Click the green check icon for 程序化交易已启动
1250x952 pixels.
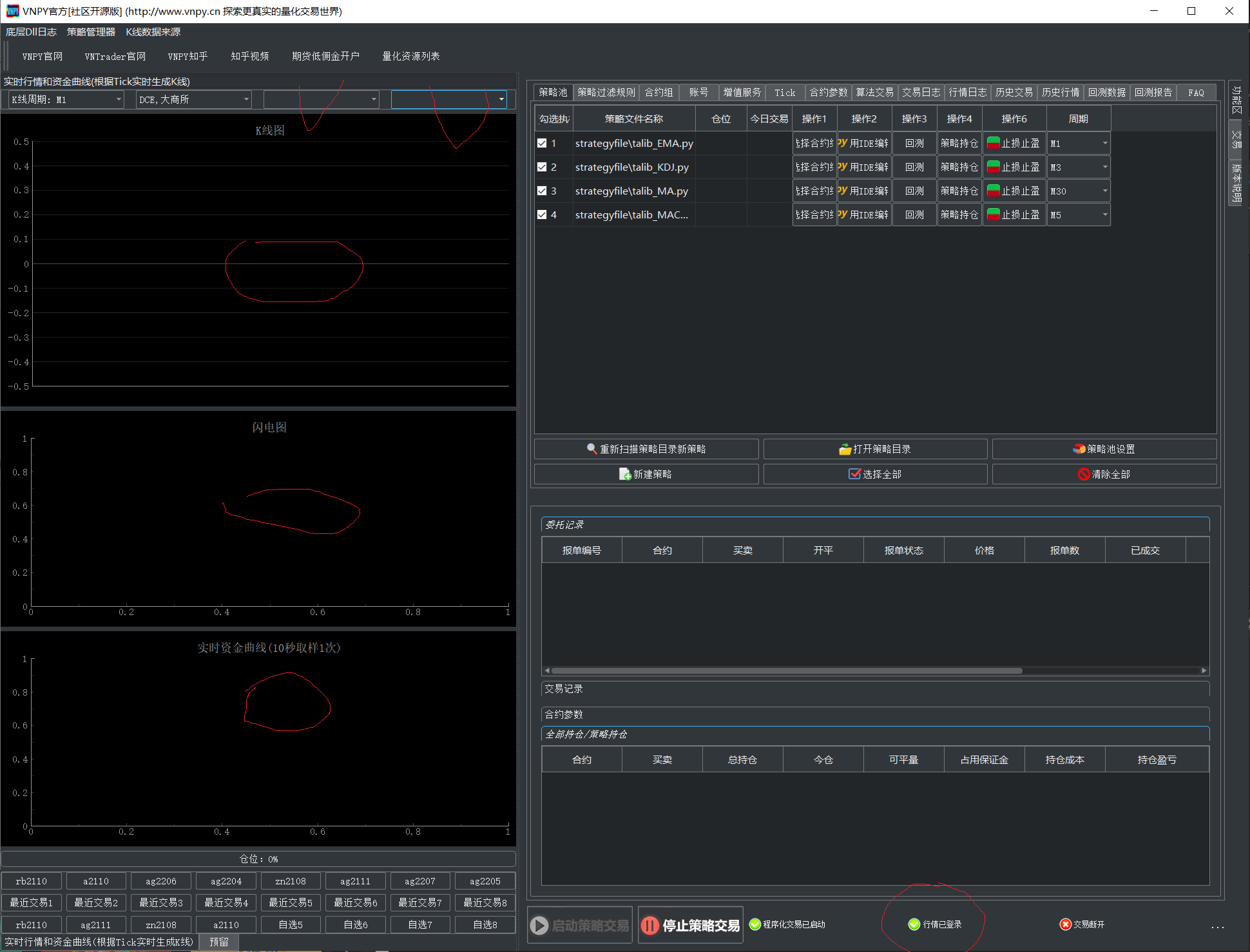pyautogui.click(x=755, y=924)
